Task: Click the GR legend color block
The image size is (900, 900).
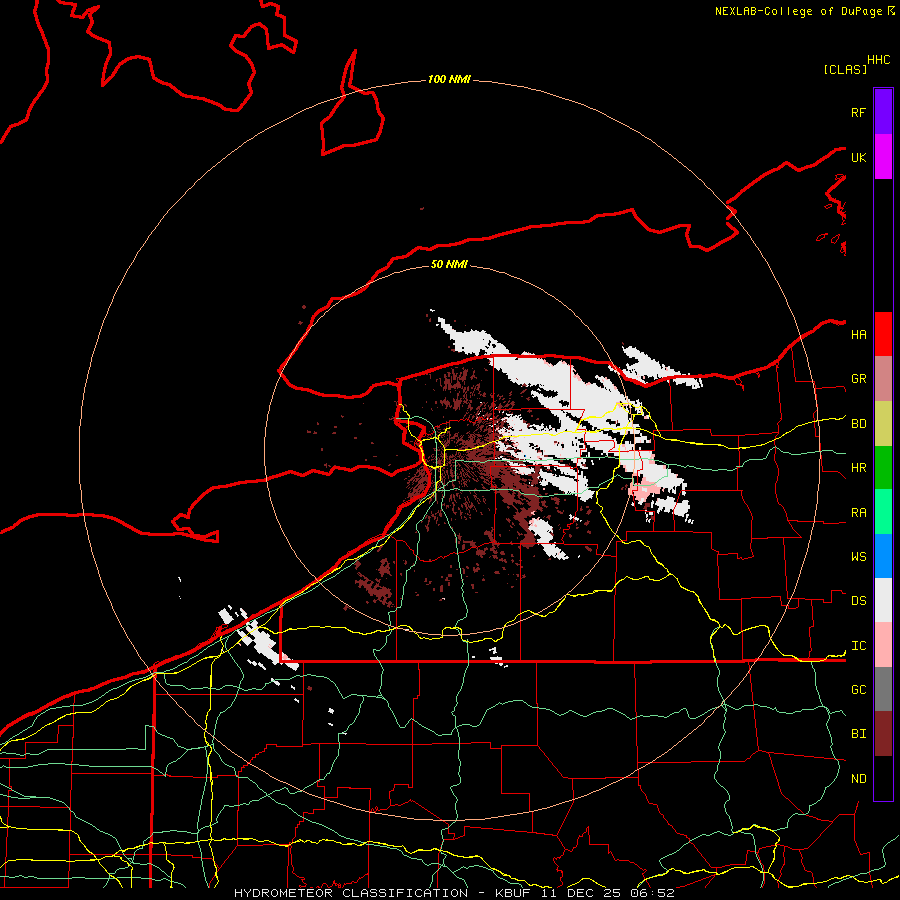Action: (883, 378)
